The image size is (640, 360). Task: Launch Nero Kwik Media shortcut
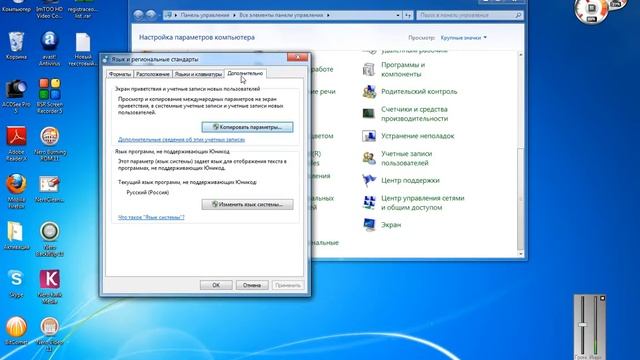pos(50,286)
